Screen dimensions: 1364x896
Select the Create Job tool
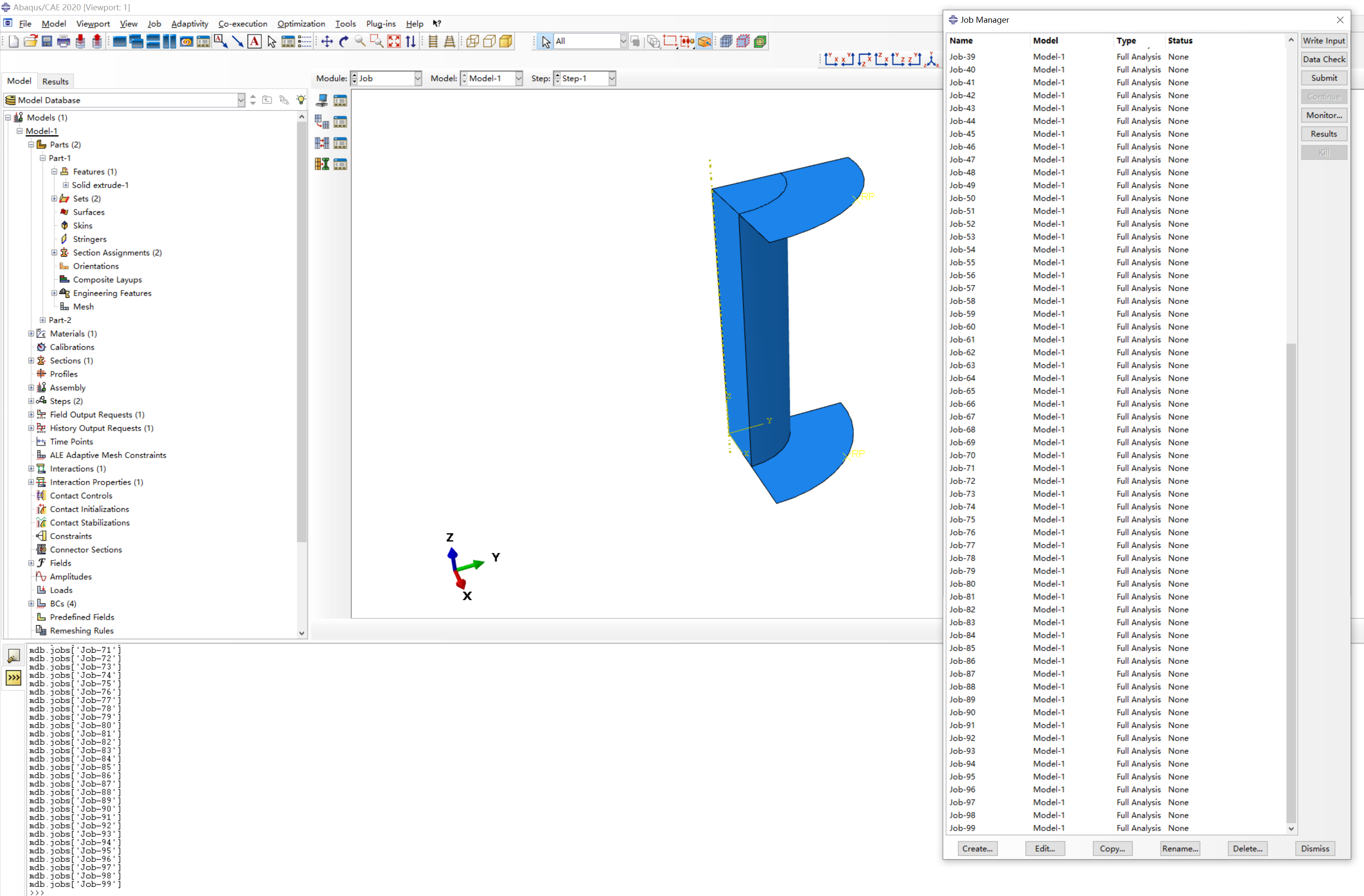coord(322,100)
